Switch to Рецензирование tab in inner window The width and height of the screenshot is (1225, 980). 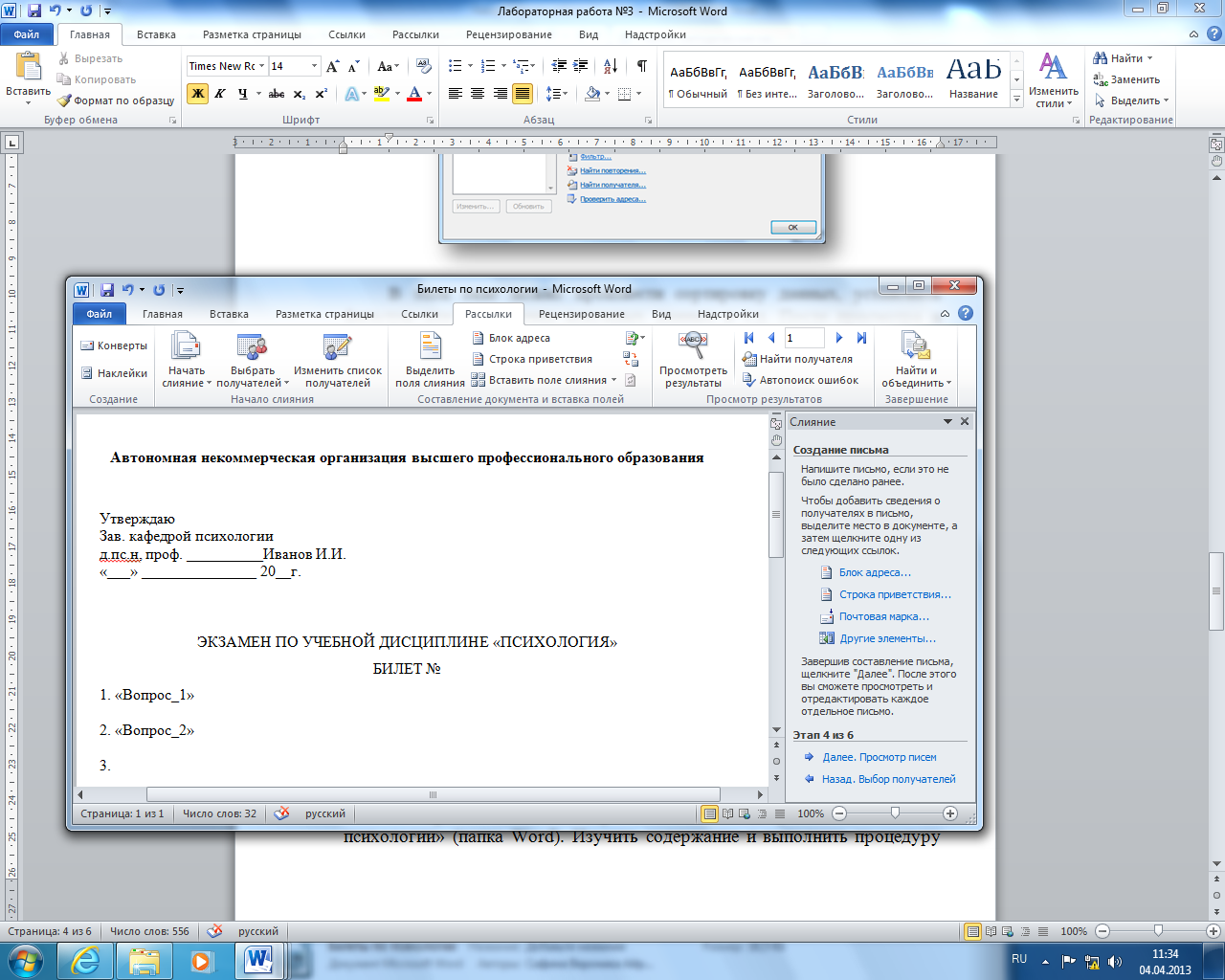tap(581, 314)
